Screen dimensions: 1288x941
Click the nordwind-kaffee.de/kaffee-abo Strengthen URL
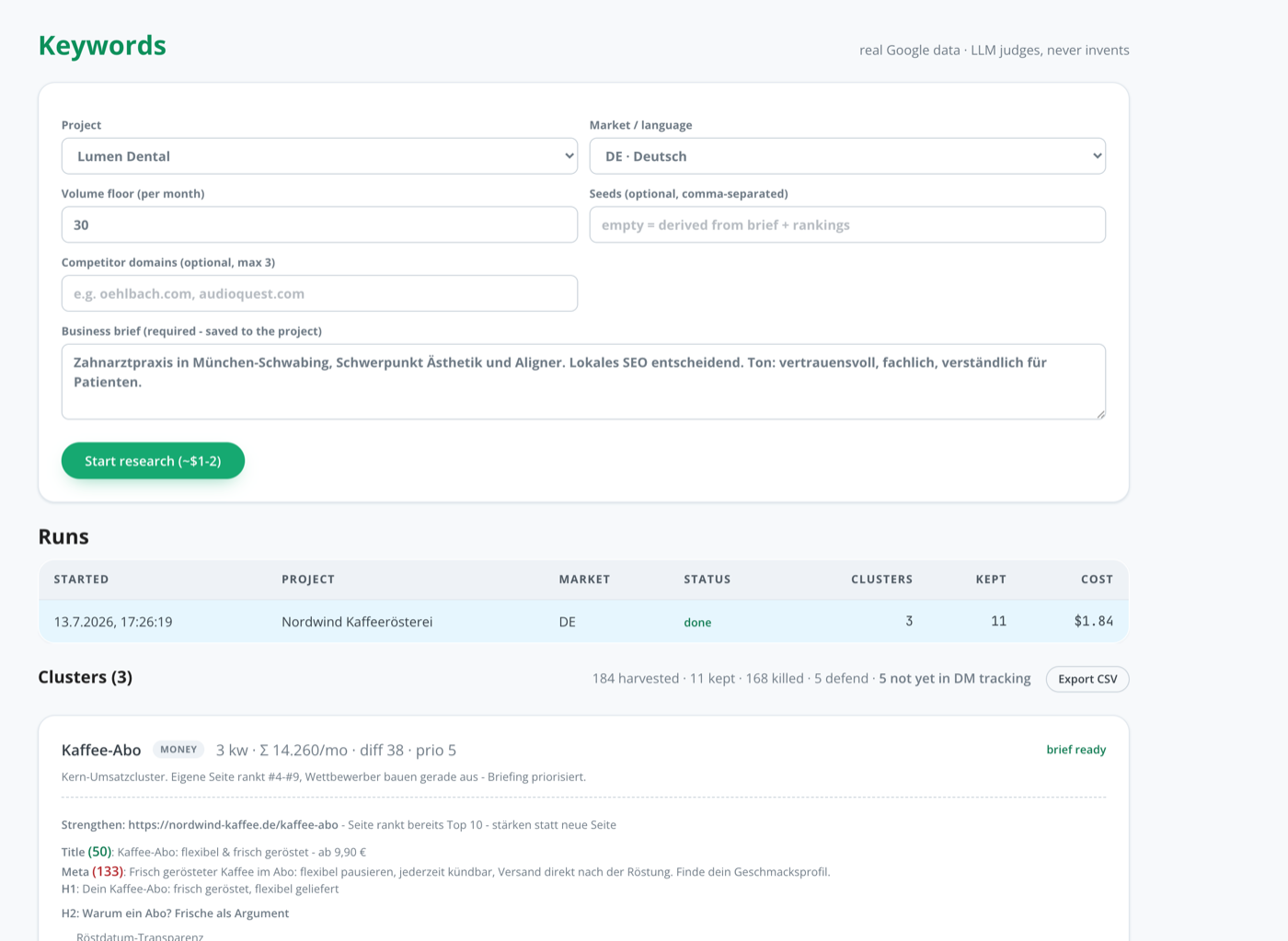pos(233,825)
